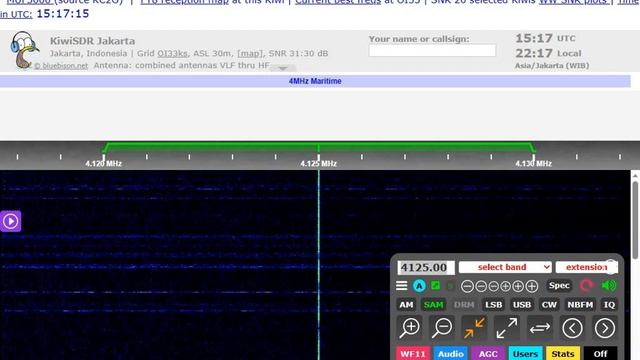Click the 4MHz Maritime band bar

[x=315, y=81]
